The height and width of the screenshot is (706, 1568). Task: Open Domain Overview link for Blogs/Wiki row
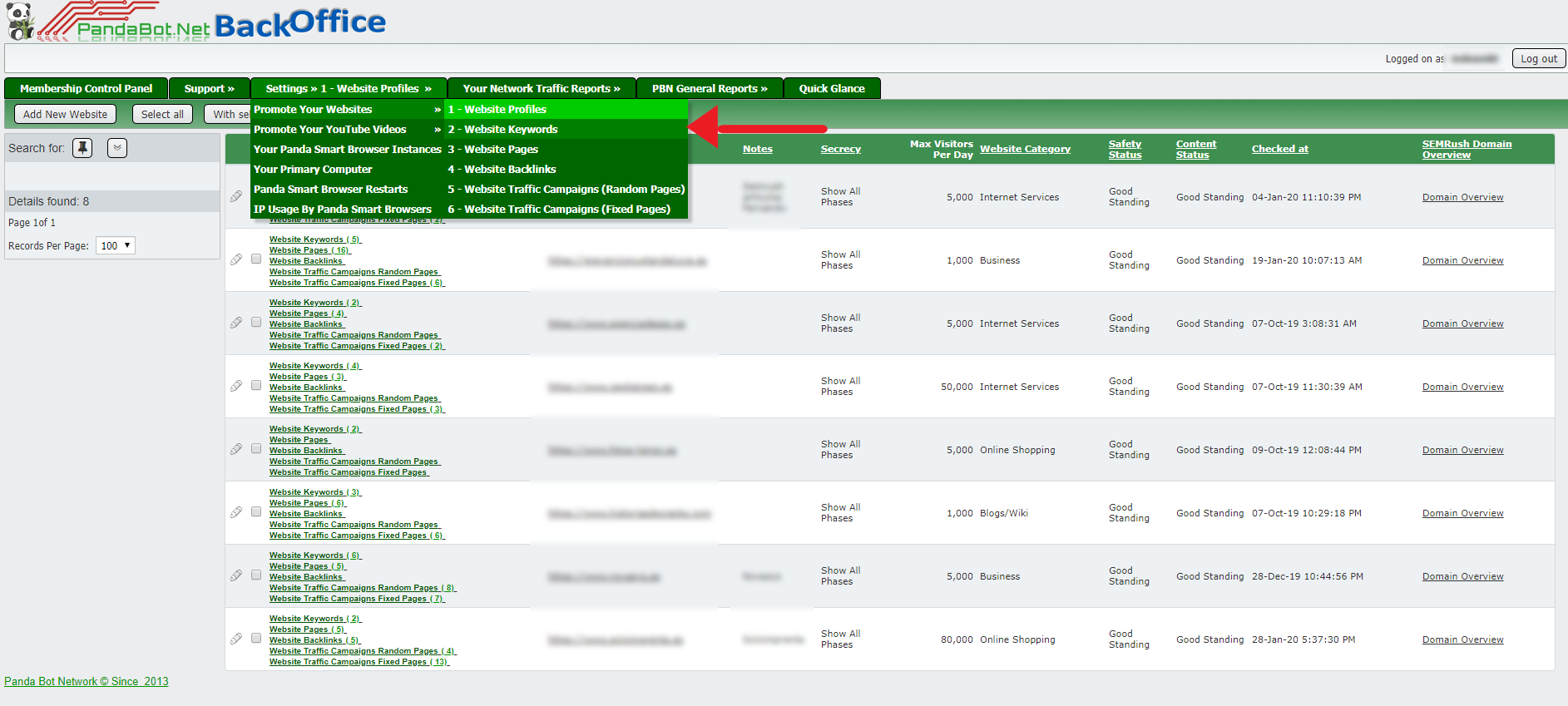tap(1462, 513)
